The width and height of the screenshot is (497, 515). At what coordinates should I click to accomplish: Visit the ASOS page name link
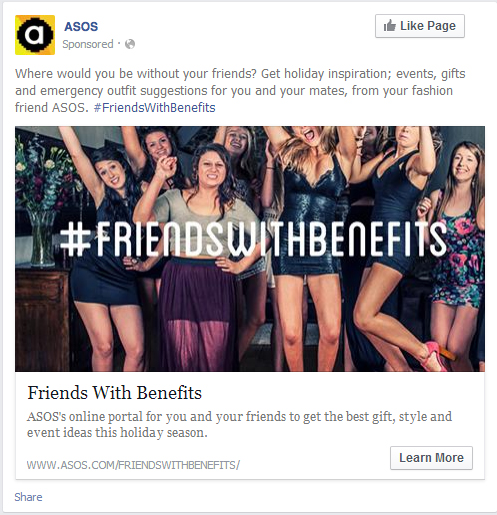coord(81,26)
